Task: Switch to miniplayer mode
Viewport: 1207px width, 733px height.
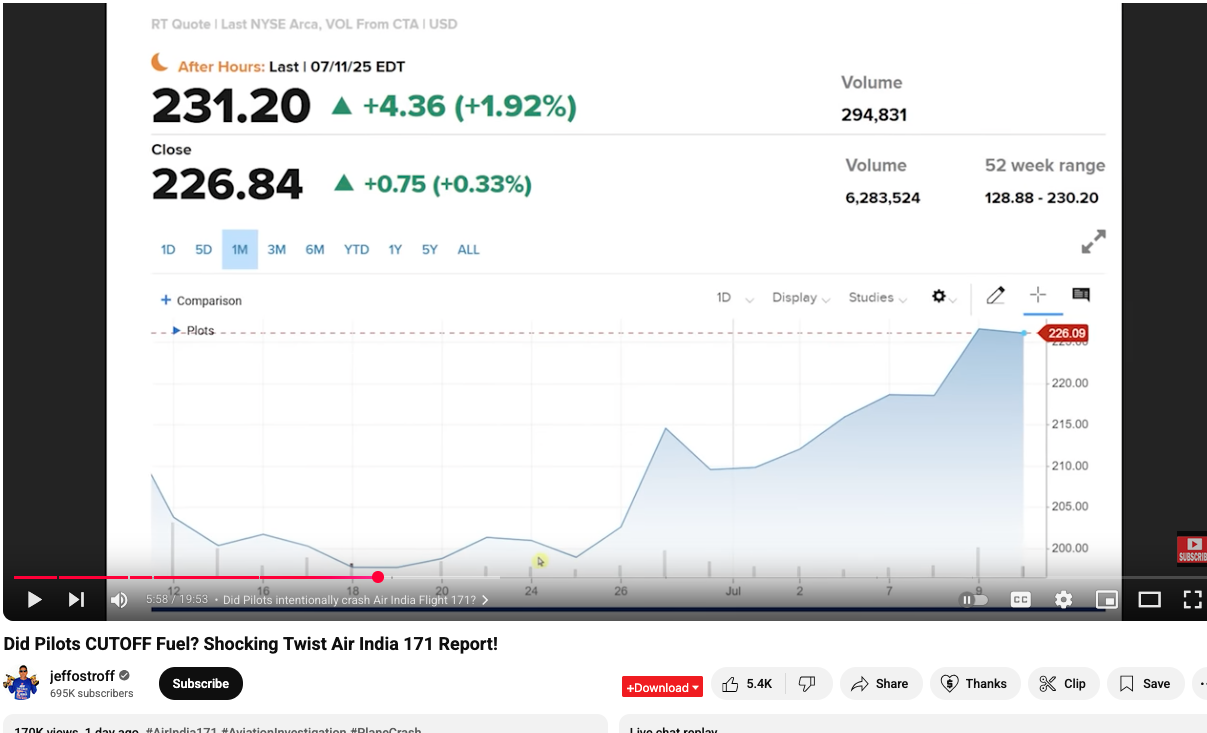Action: (1106, 600)
